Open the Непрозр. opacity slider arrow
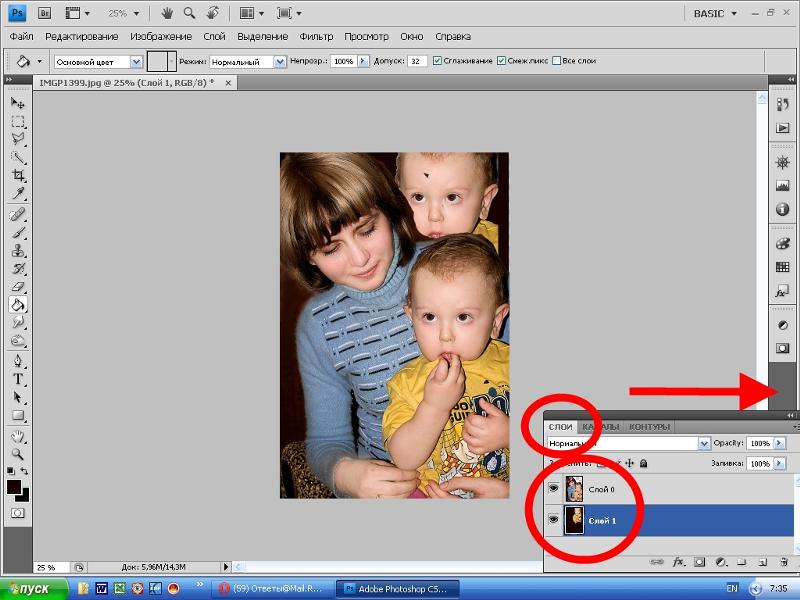 [363, 61]
